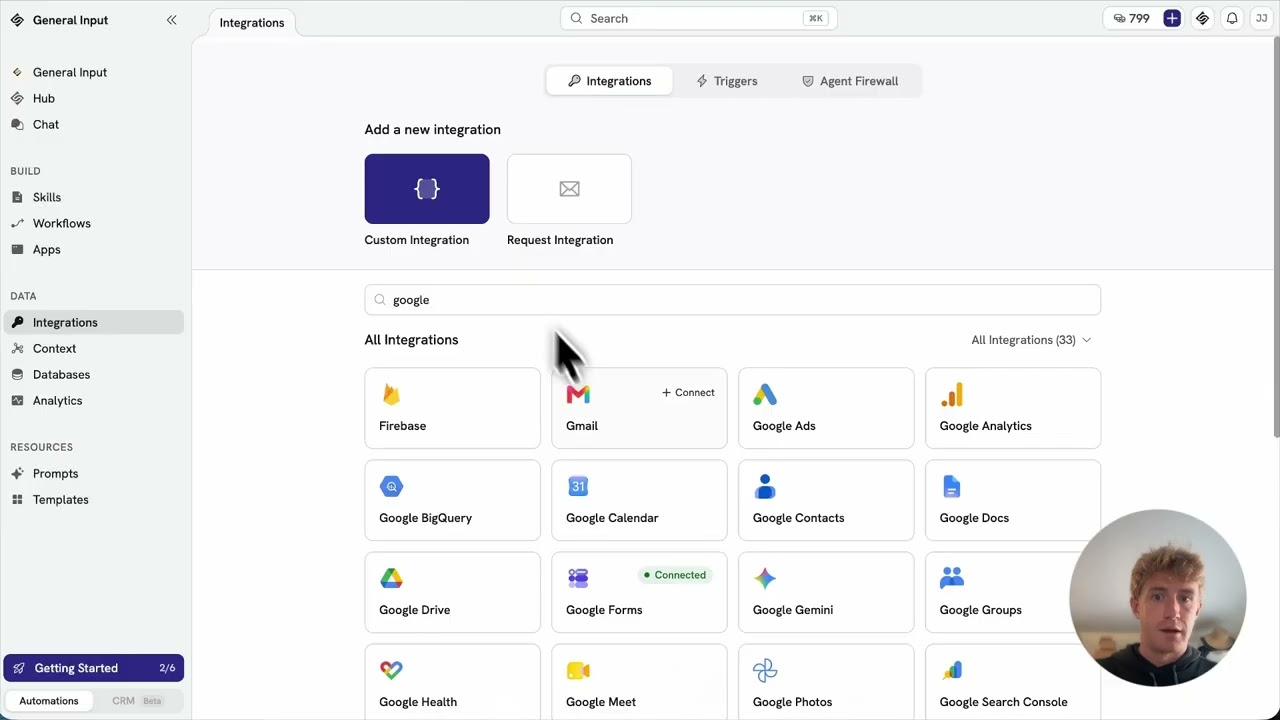Image resolution: width=1280 pixels, height=720 pixels.
Task: Open the notifications bell
Action: click(1232, 19)
